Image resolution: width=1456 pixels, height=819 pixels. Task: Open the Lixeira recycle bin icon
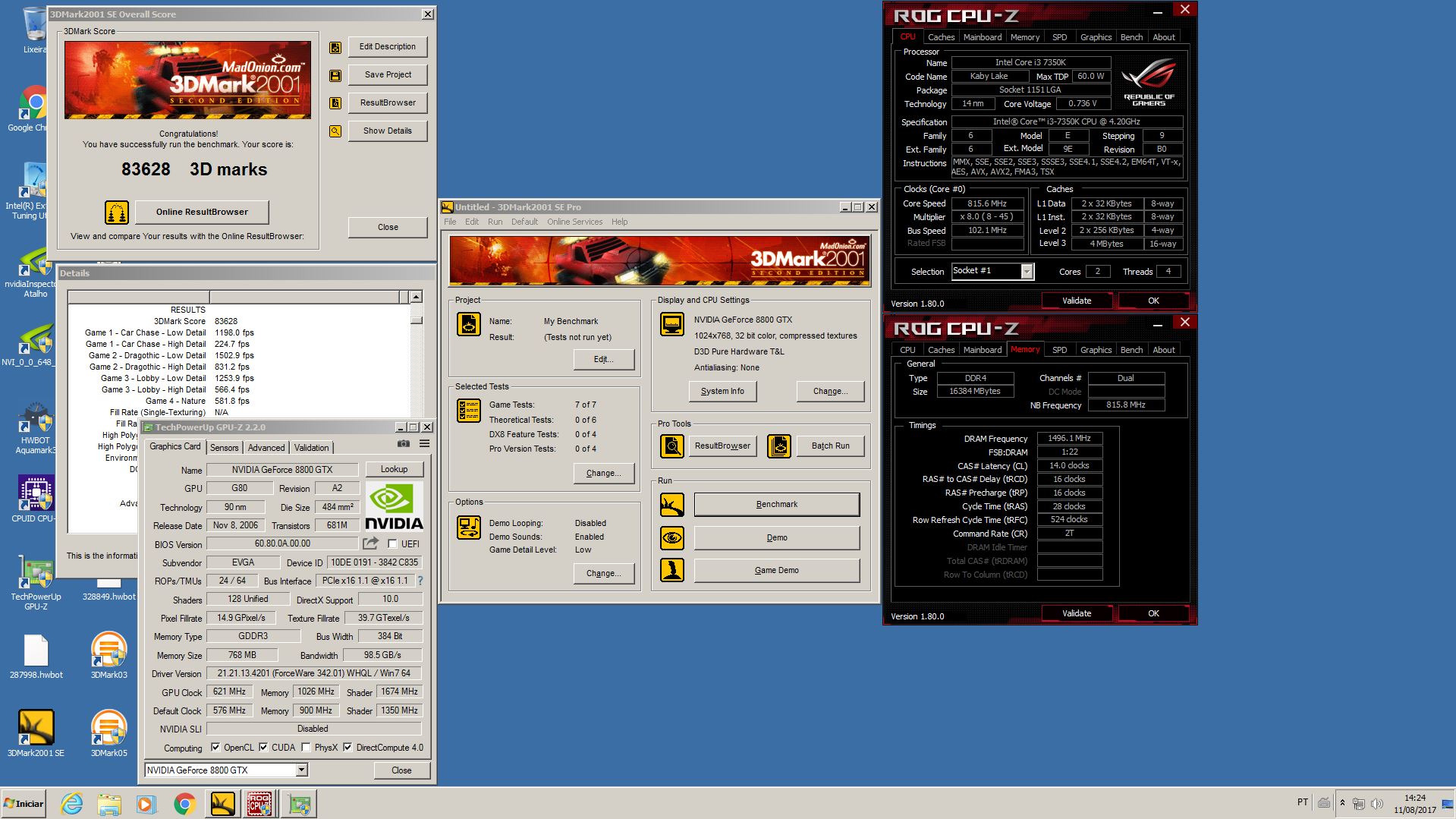click(34, 30)
